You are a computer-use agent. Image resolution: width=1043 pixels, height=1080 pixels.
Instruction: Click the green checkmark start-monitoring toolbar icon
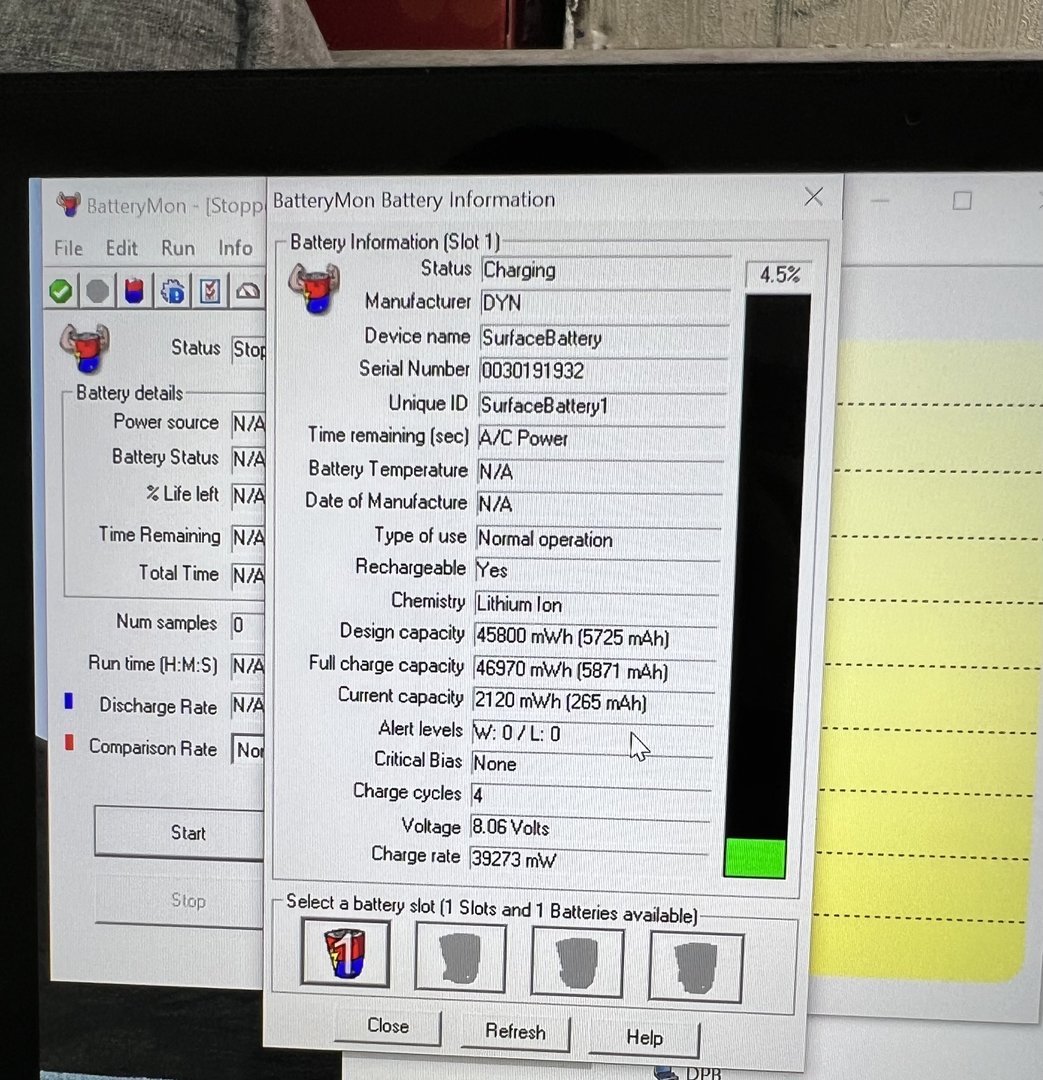pos(61,291)
